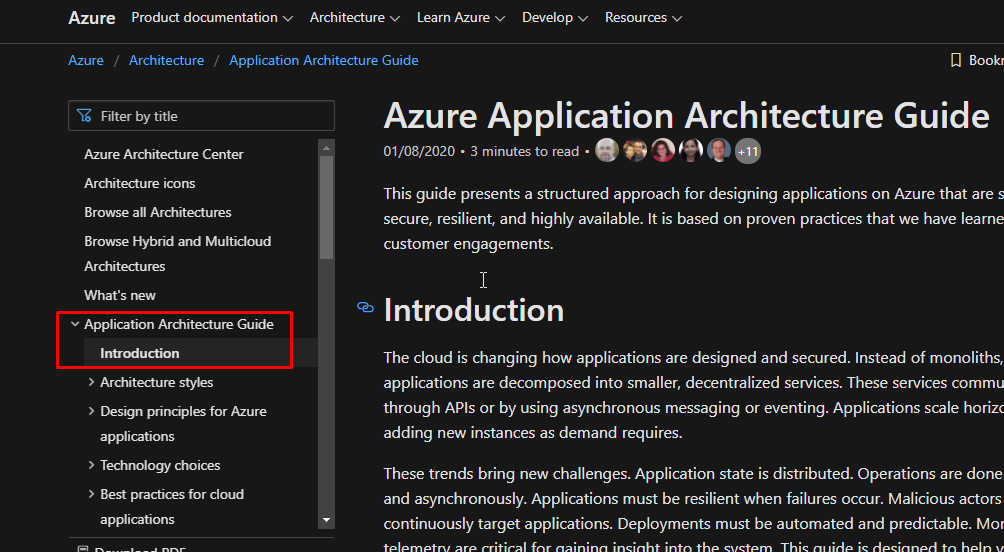Expand the Architecture styles tree item
The height and width of the screenshot is (552, 1004).
[x=91, y=382]
